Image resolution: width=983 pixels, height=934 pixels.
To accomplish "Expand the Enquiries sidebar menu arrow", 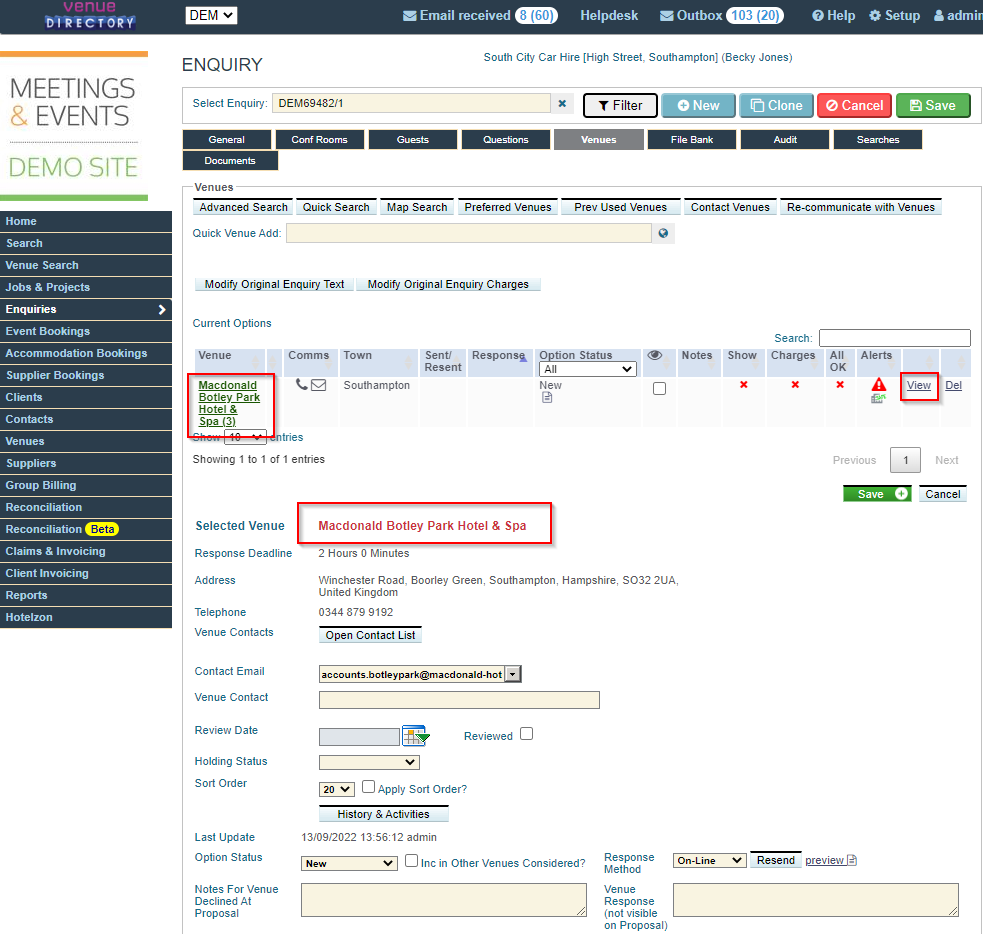I will (x=162, y=310).
